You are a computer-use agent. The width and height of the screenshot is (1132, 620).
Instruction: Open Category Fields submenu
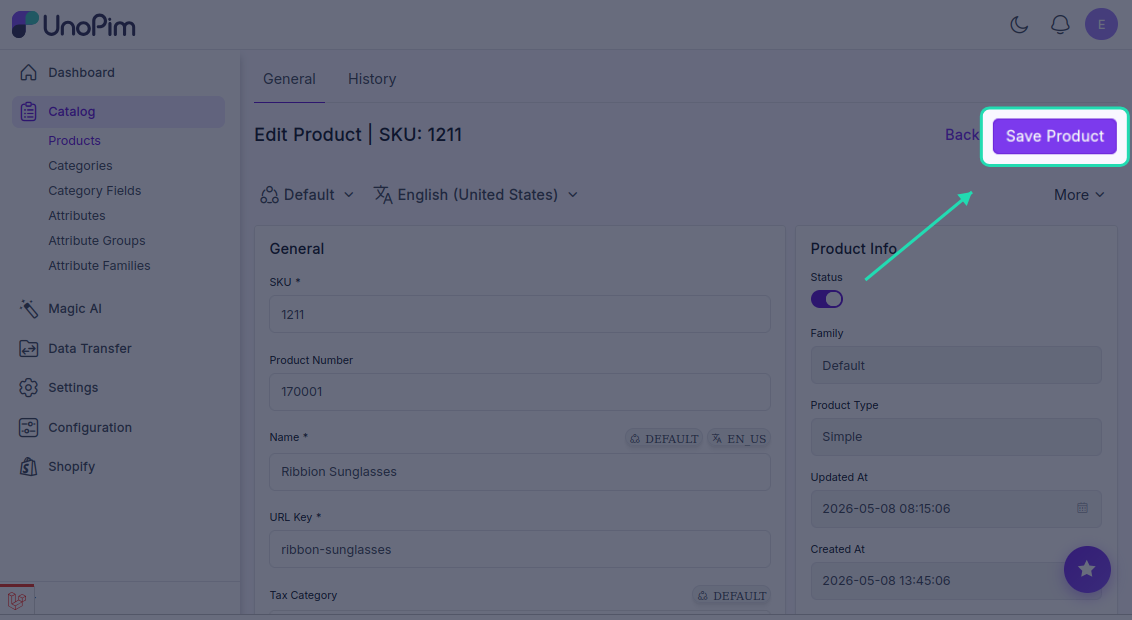tap(95, 191)
